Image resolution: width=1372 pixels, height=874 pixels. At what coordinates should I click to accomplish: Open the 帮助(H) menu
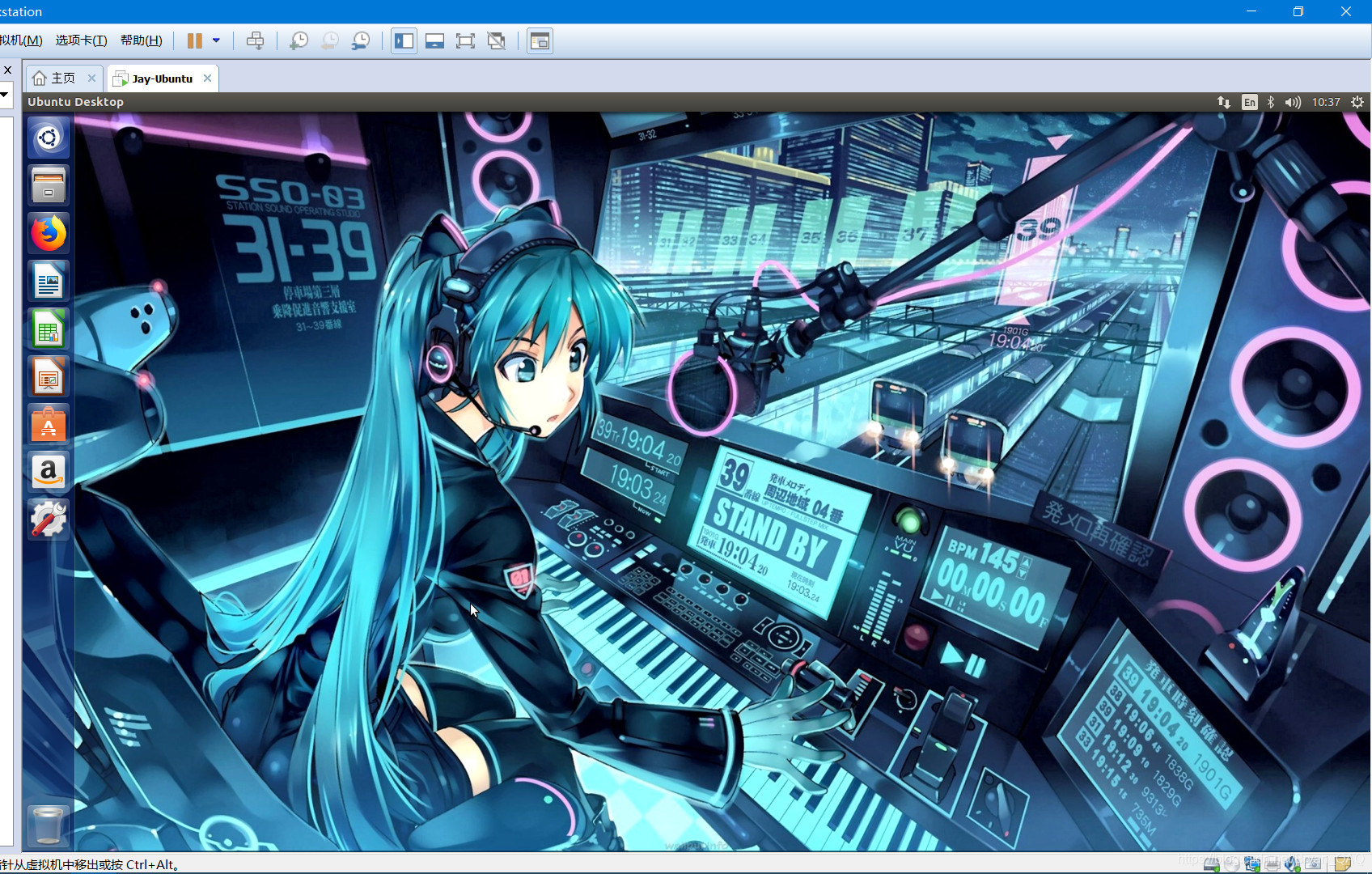pyautogui.click(x=141, y=40)
